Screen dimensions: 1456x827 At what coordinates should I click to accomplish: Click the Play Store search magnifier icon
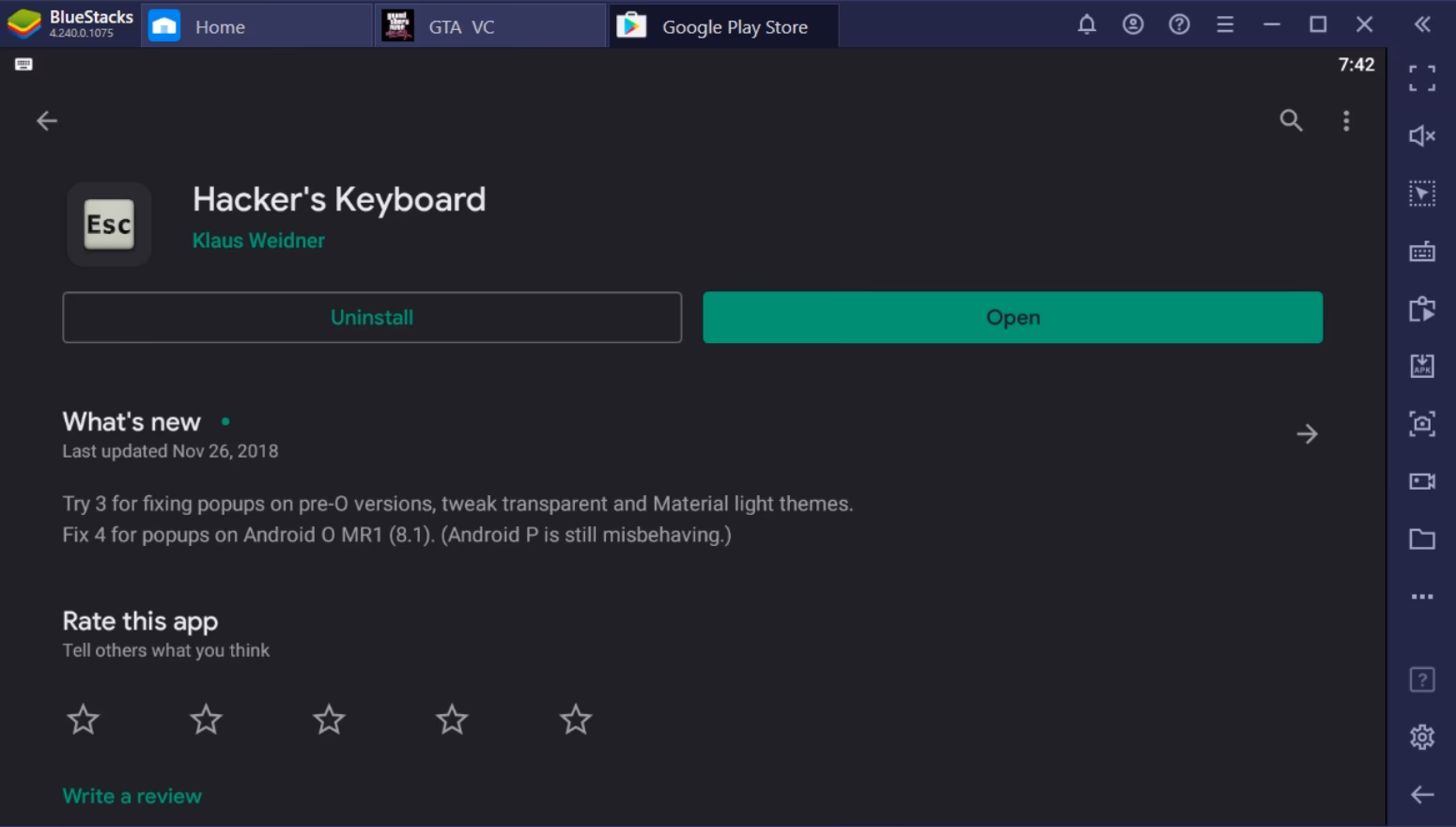[x=1291, y=120]
